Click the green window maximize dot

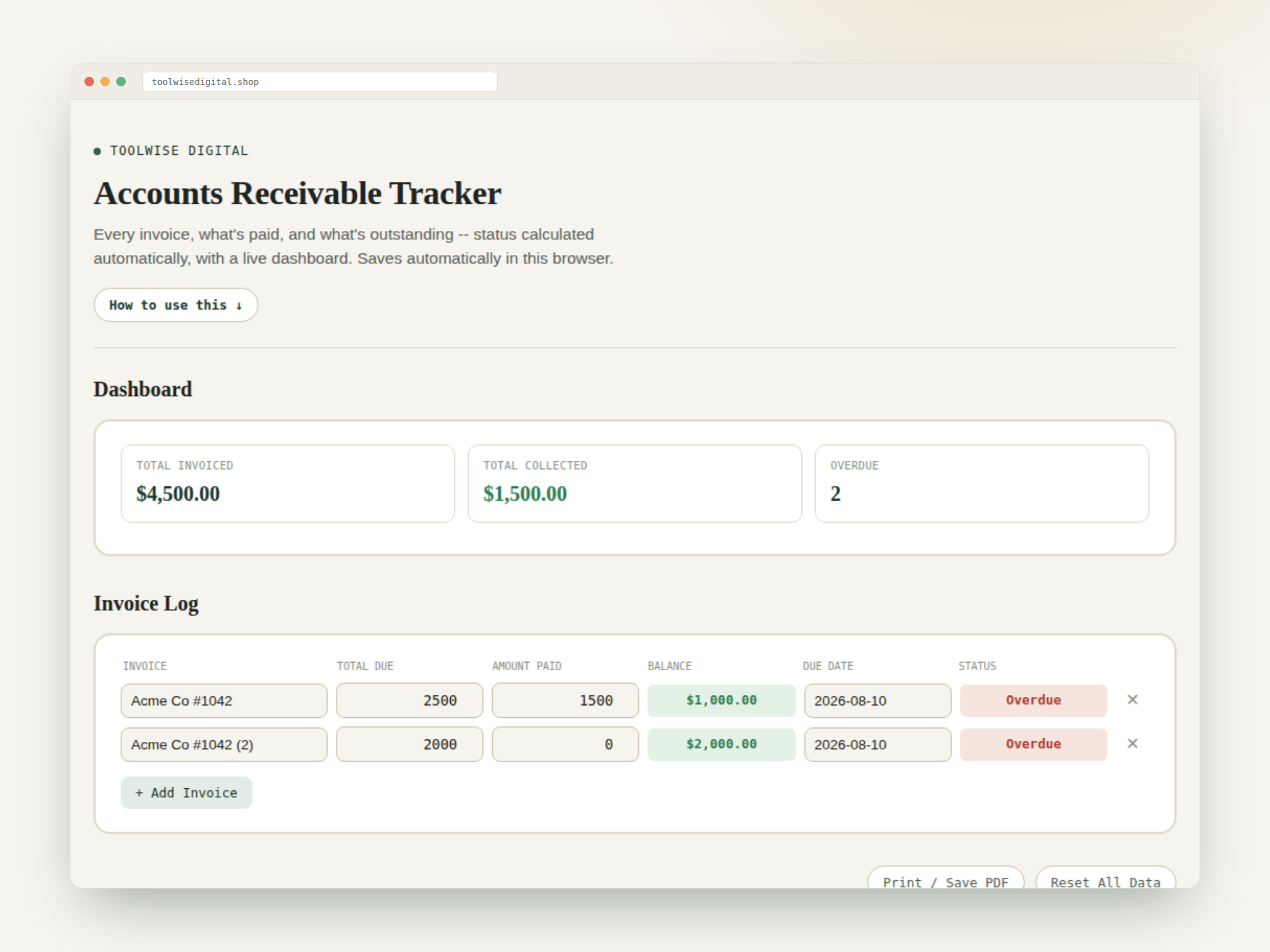click(x=121, y=81)
